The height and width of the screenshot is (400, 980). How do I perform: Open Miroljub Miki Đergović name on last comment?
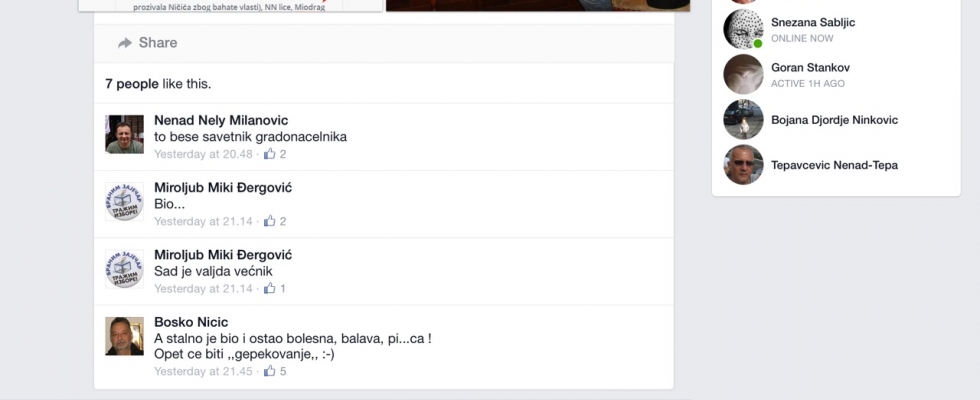click(223, 254)
